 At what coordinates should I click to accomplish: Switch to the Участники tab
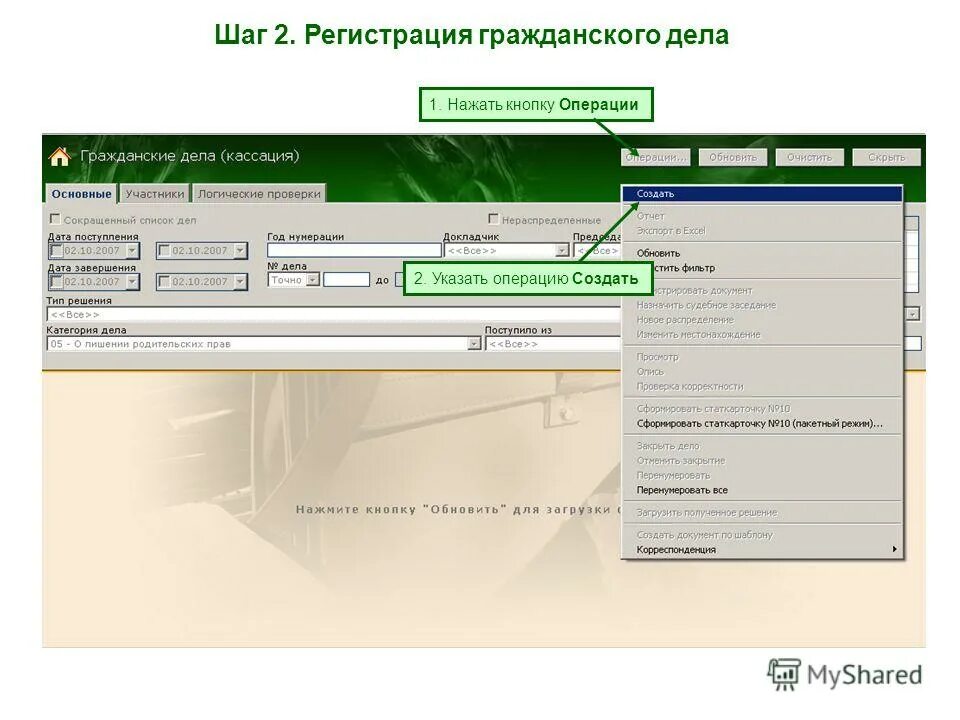pos(154,193)
